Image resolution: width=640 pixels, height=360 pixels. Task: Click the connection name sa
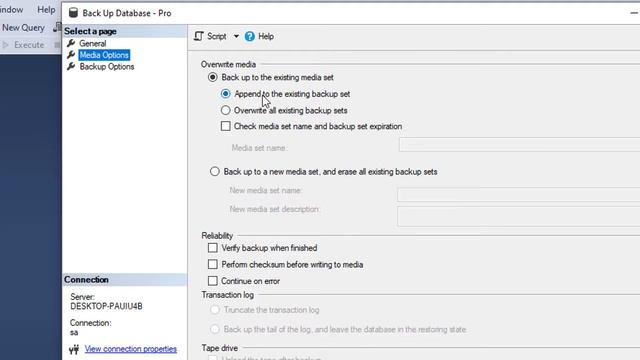74,332
